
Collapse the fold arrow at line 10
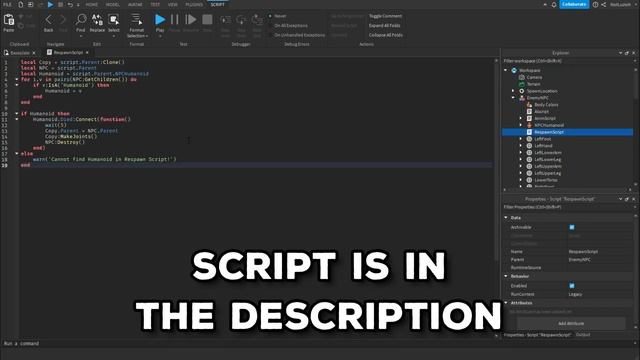pyautogui.click(x=17, y=113)
